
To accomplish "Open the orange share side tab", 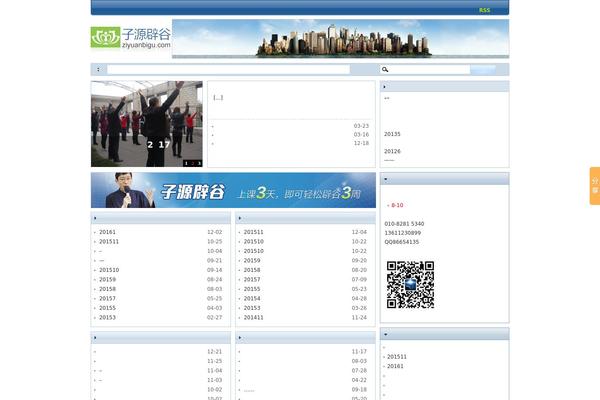I will [594, 186].
